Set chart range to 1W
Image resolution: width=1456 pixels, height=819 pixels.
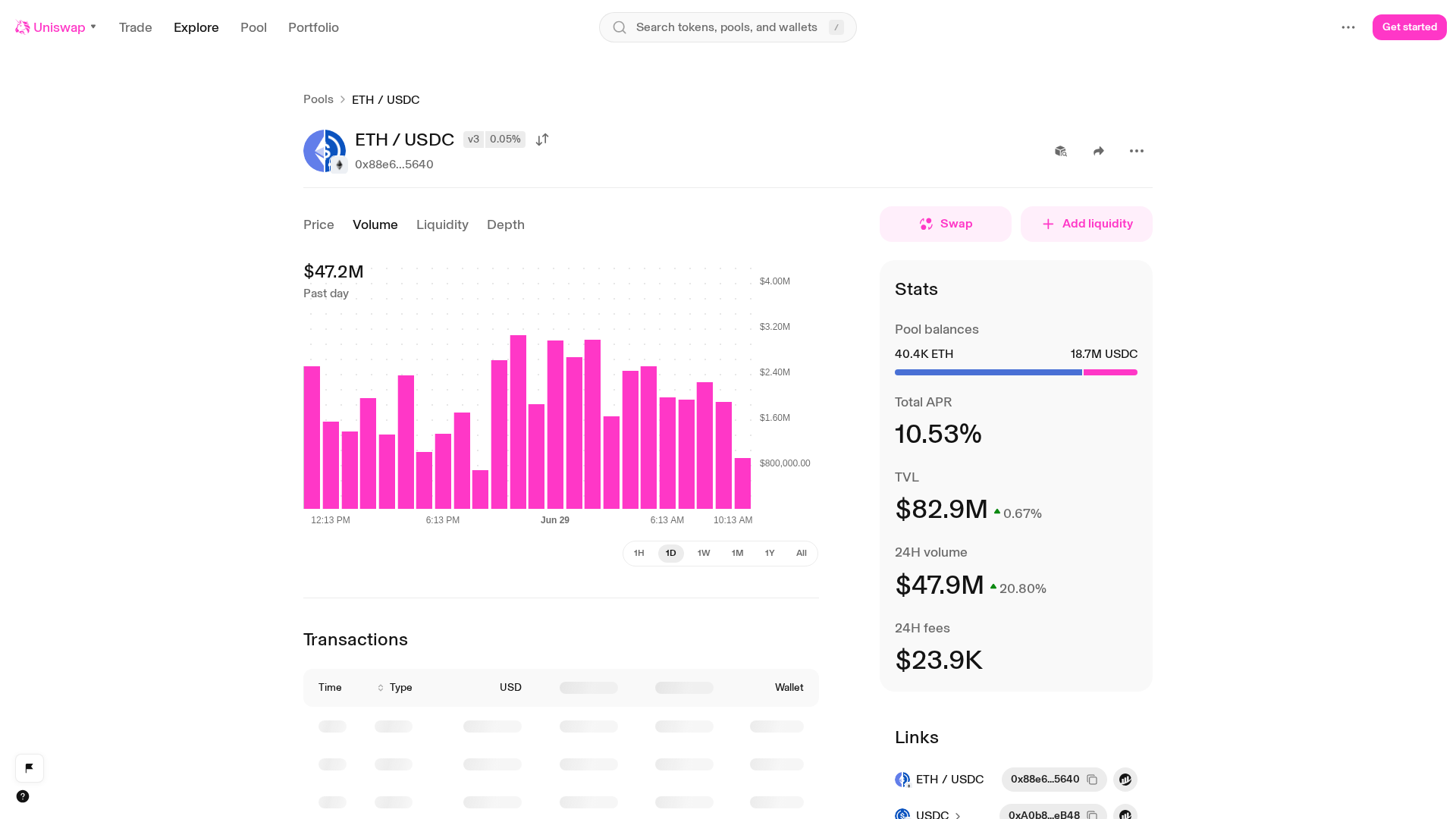(x=704, y=554)
